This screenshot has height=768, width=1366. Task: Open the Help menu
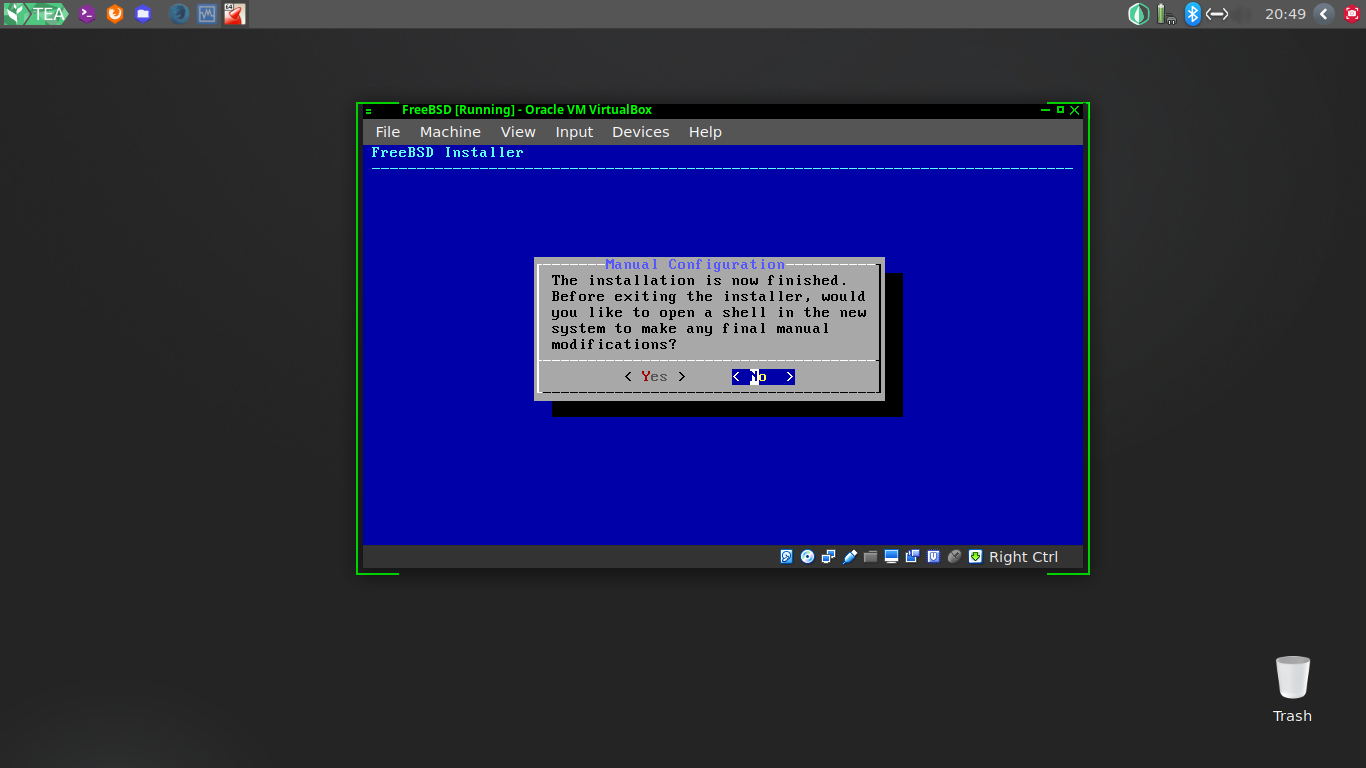point(705,132)
